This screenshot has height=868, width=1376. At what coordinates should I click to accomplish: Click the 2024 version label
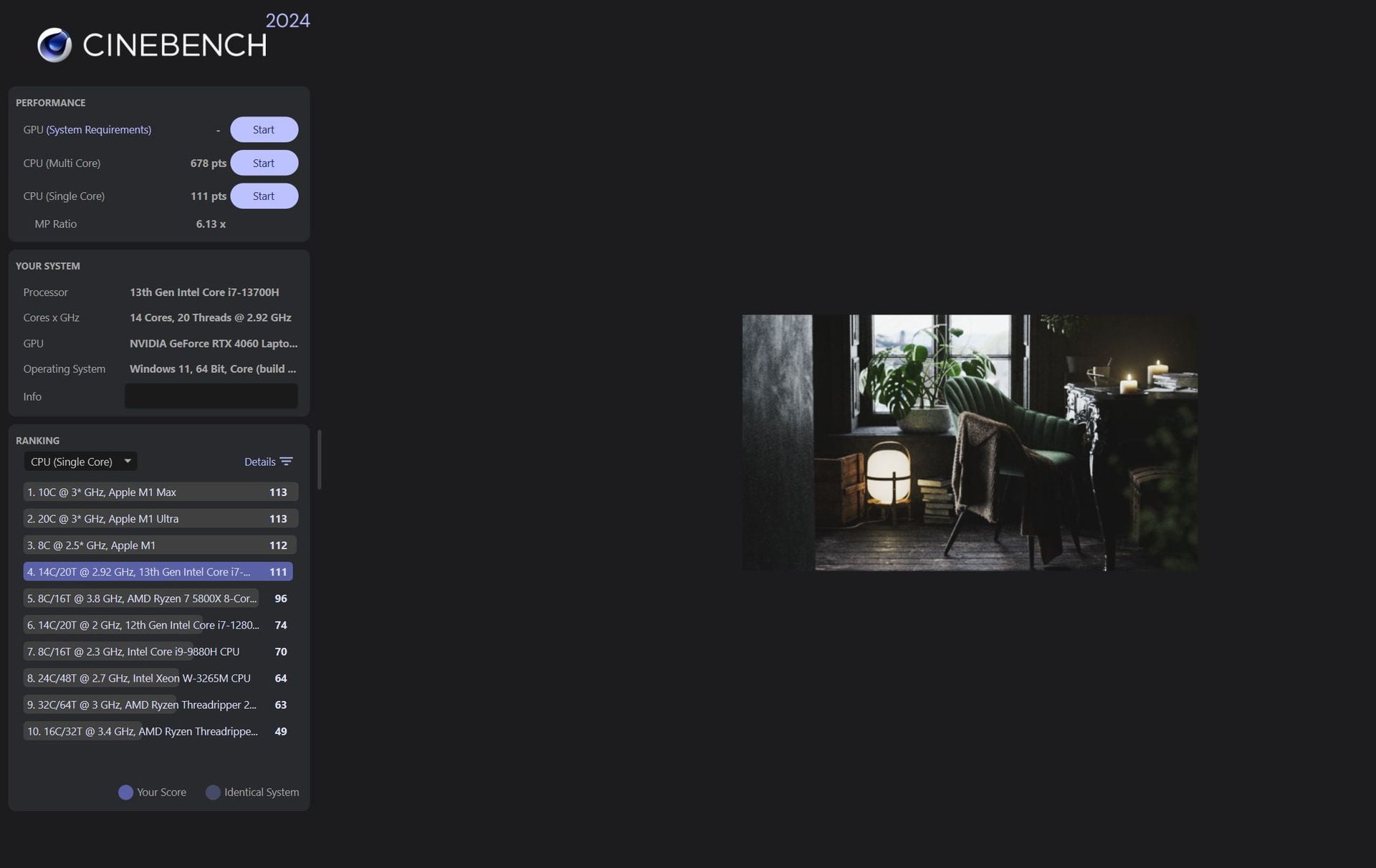click(287, 20)
